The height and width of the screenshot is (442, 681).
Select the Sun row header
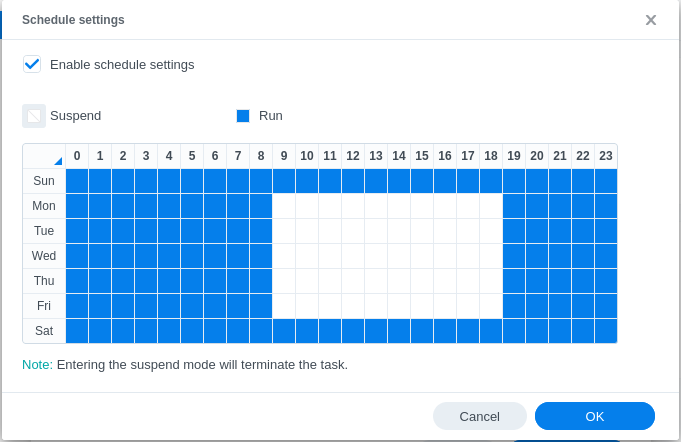pos(44,181)
